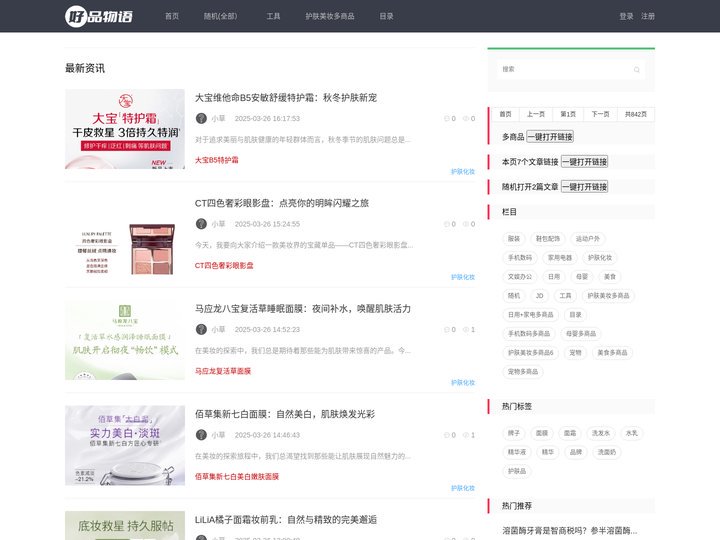Click 护肤化妆 category under CT四色 article
Viewport: 720px width, 540px height.
pos(463,277)
